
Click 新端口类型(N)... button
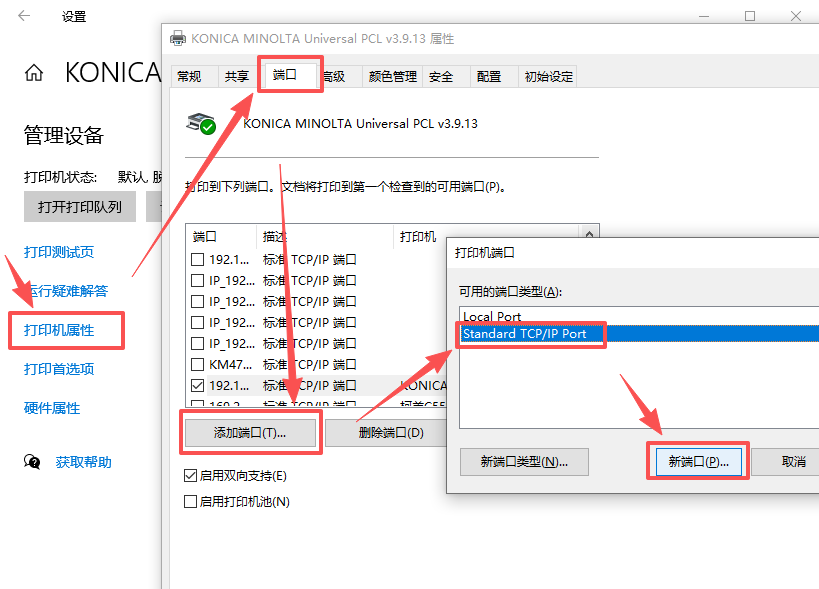(524, 462)
